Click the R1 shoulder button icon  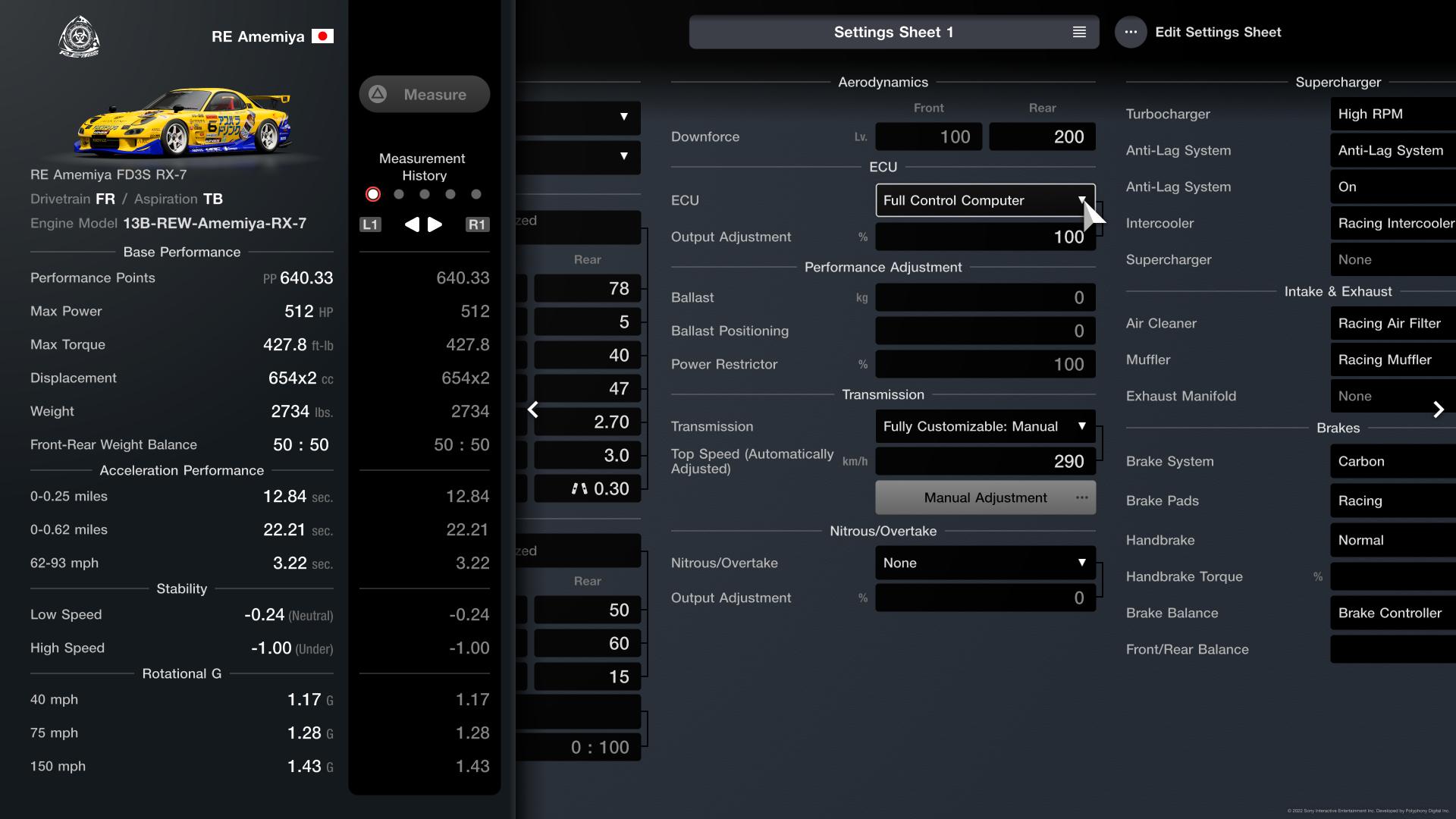coord(477,224)
